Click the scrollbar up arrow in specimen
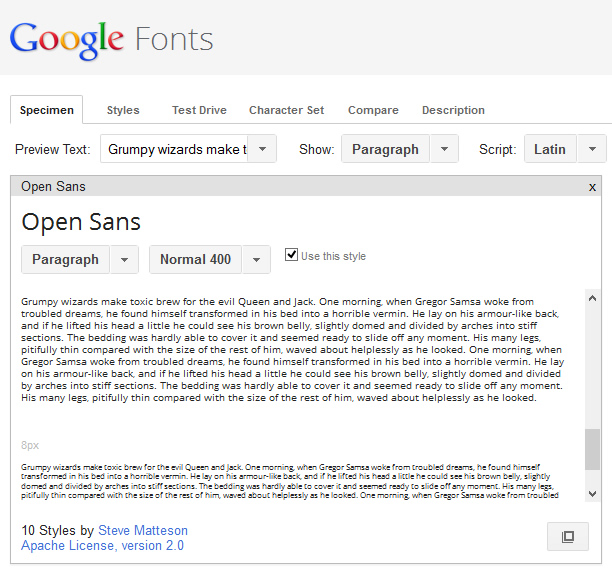The height and width of the screenshot is (577, 612). pos(592,299)
